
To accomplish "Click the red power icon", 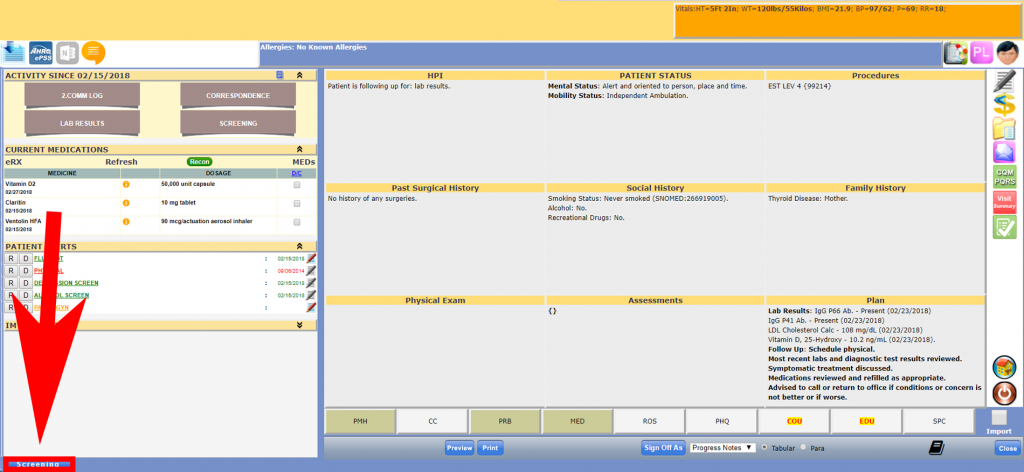I will (1004, 390).
